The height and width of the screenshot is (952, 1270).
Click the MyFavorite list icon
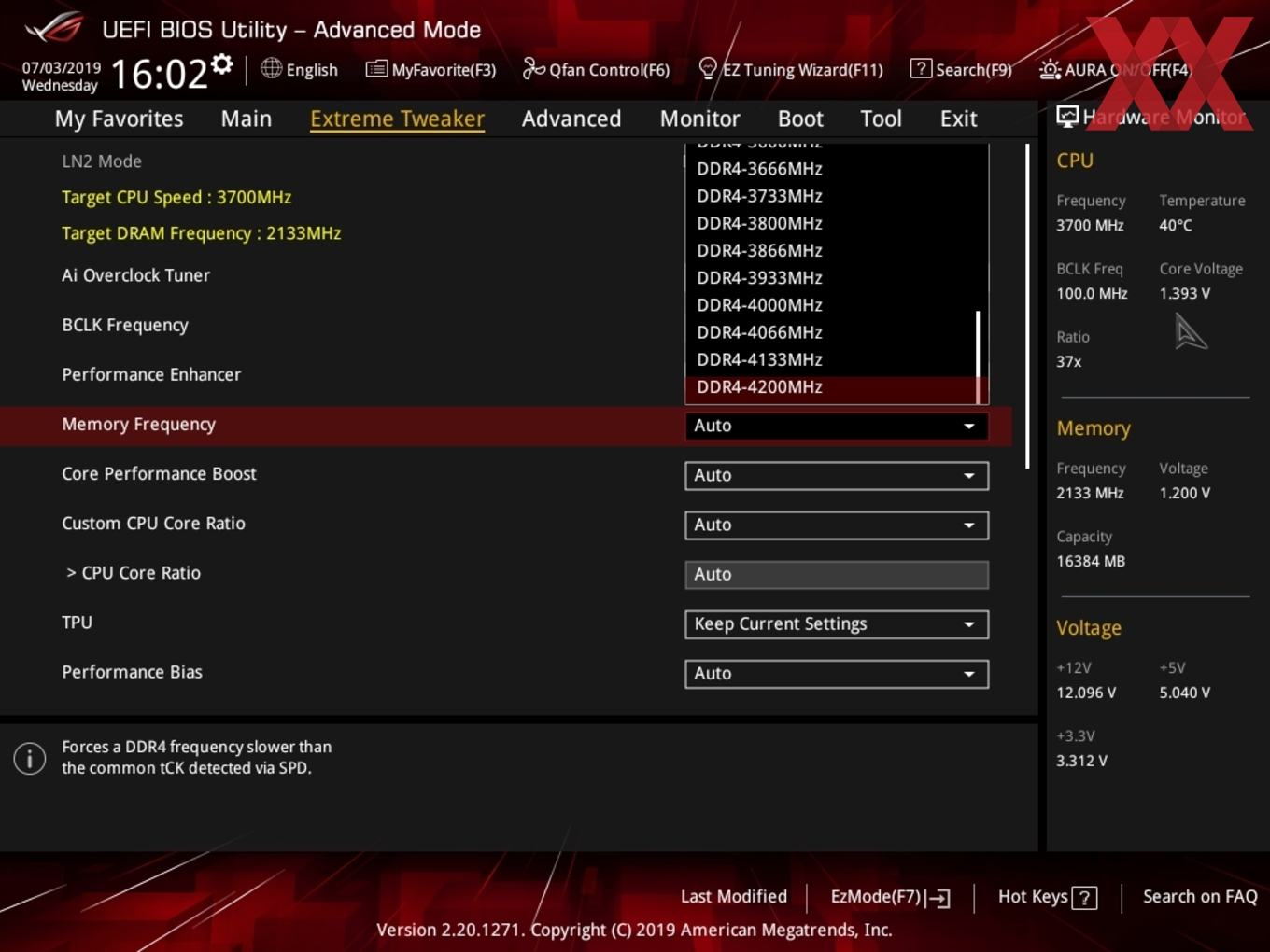pyautogui.click(x=376, y=69)
